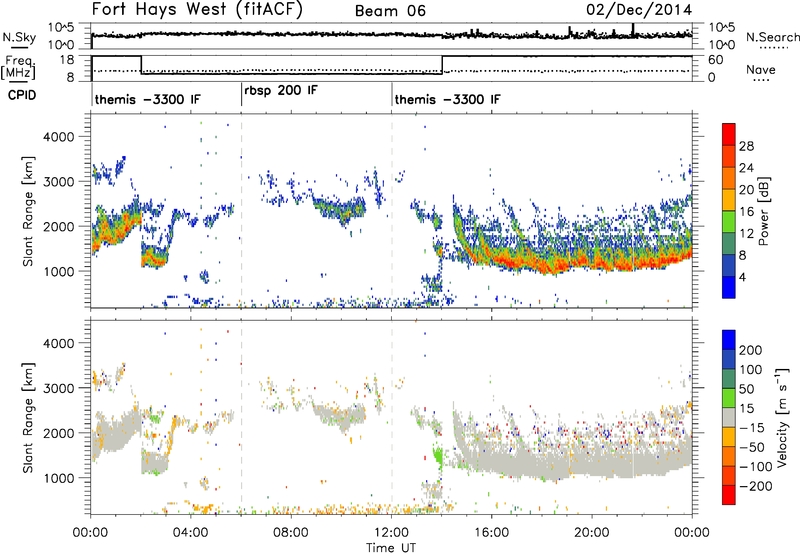Image resolution: width=800 pixels, height=554 pixels.
Task: Click the date '02/Dec/2014'
Action: click(639, 10)
